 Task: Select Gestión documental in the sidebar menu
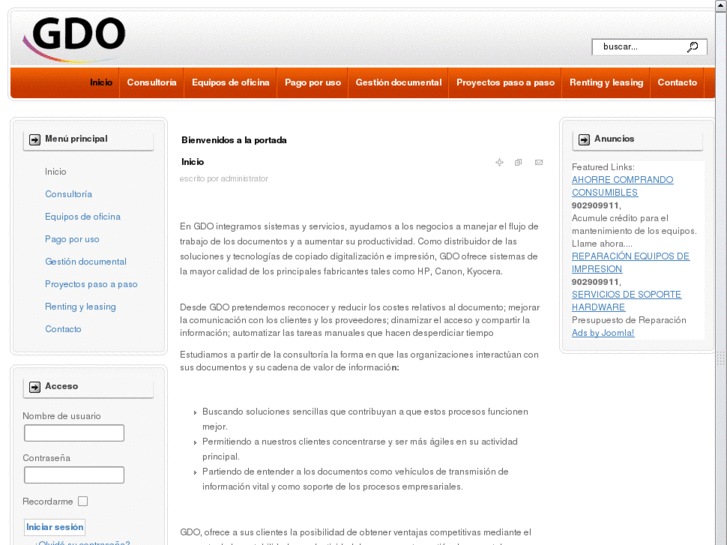[86, 262]
